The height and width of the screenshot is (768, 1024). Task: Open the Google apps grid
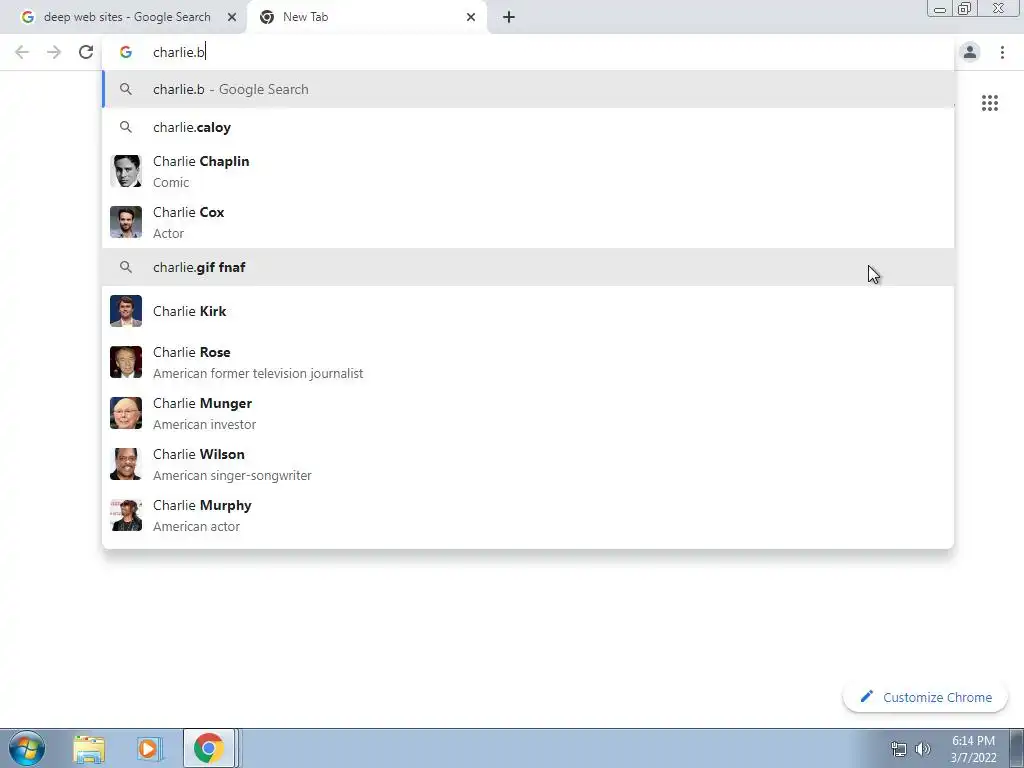tap(989, 103)
